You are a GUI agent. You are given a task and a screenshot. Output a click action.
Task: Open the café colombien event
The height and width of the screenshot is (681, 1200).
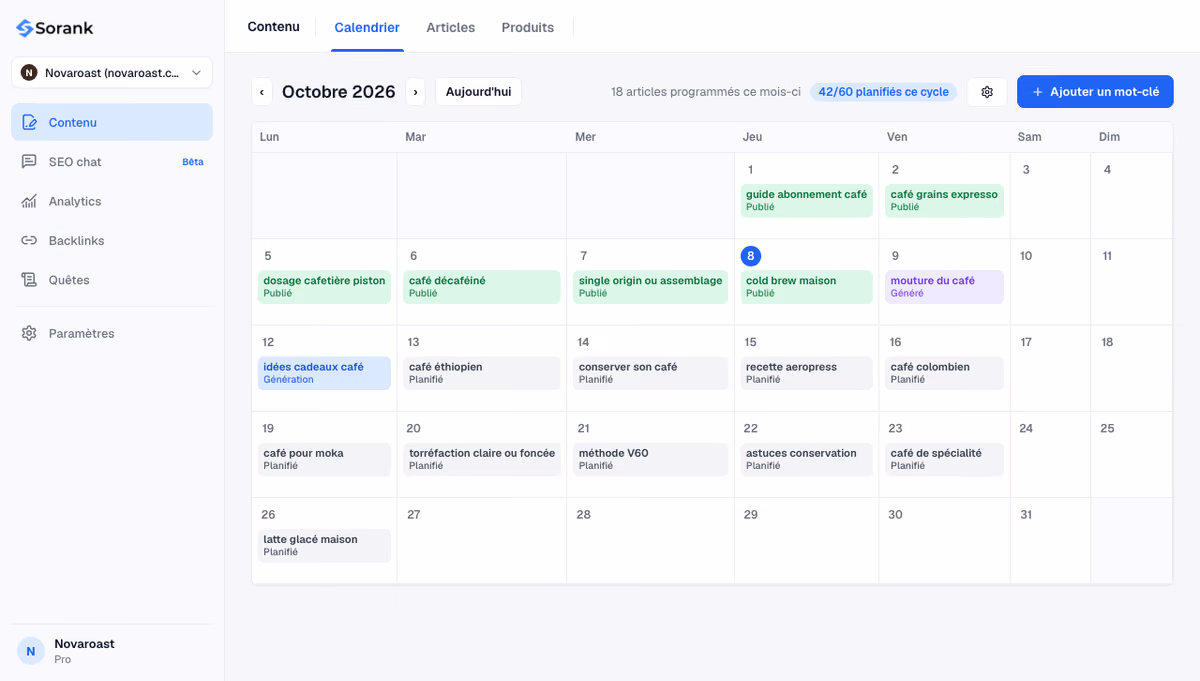[x=944, y=372]
